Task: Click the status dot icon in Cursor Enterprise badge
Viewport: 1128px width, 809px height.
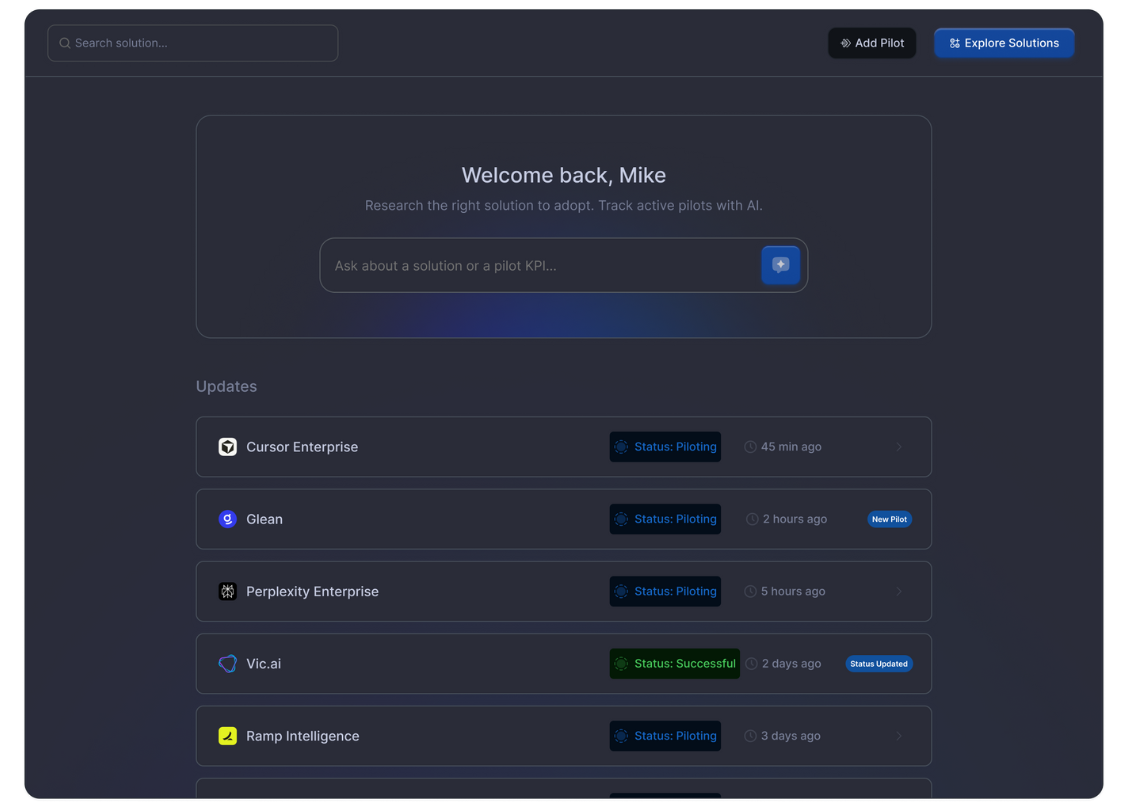Action: point(621,447)
